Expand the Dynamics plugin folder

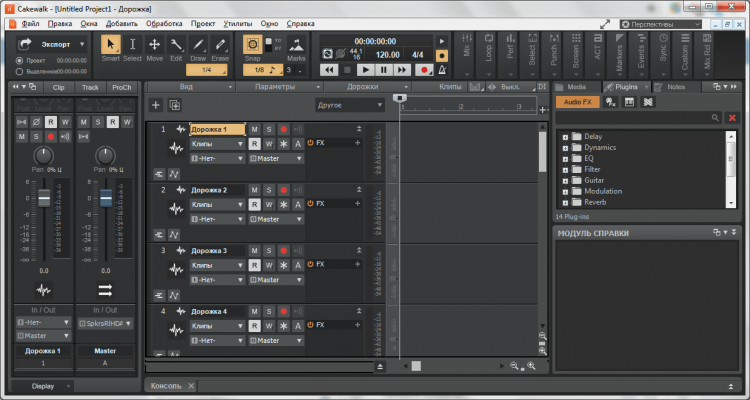click(x=566, y=148)
